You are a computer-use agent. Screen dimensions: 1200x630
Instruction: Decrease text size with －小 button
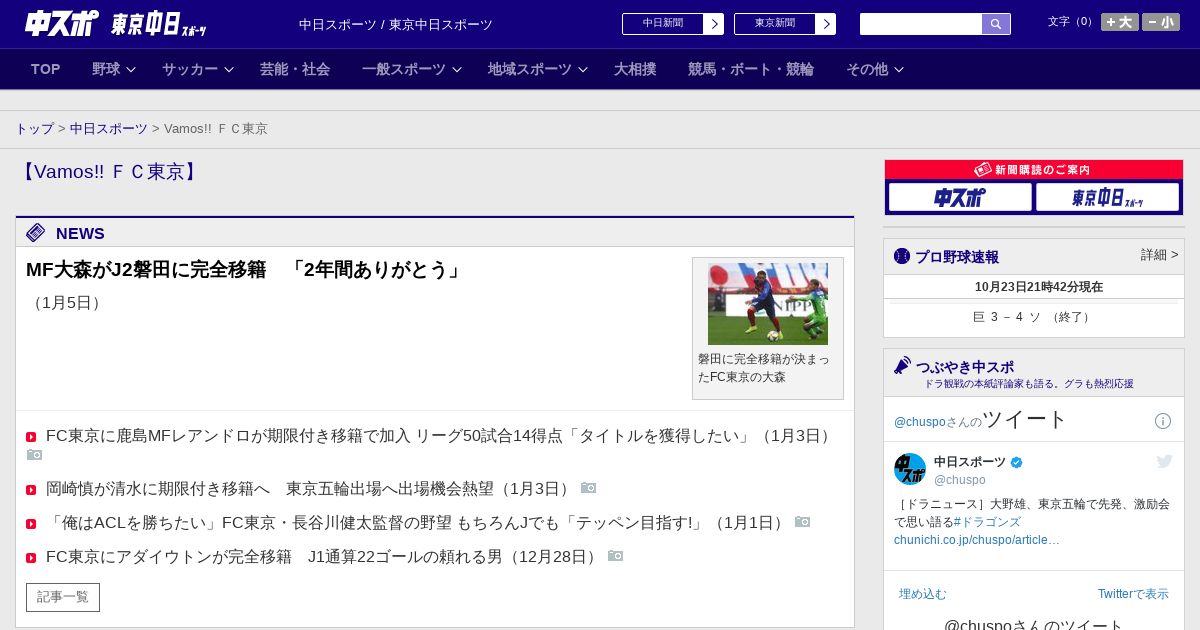pyautogui.click(x=1161, y=22)
